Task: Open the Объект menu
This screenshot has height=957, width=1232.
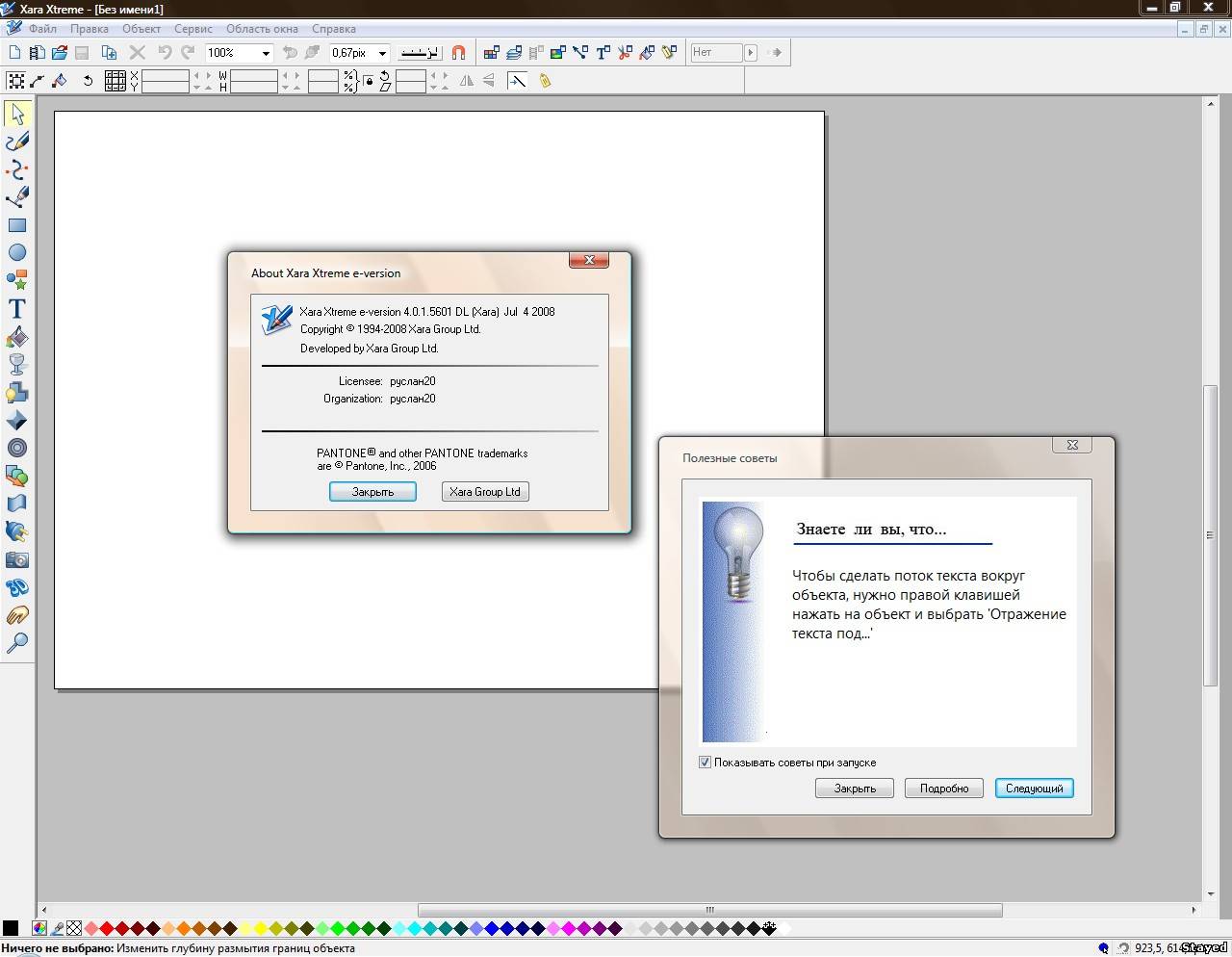Action: [141, 29]
